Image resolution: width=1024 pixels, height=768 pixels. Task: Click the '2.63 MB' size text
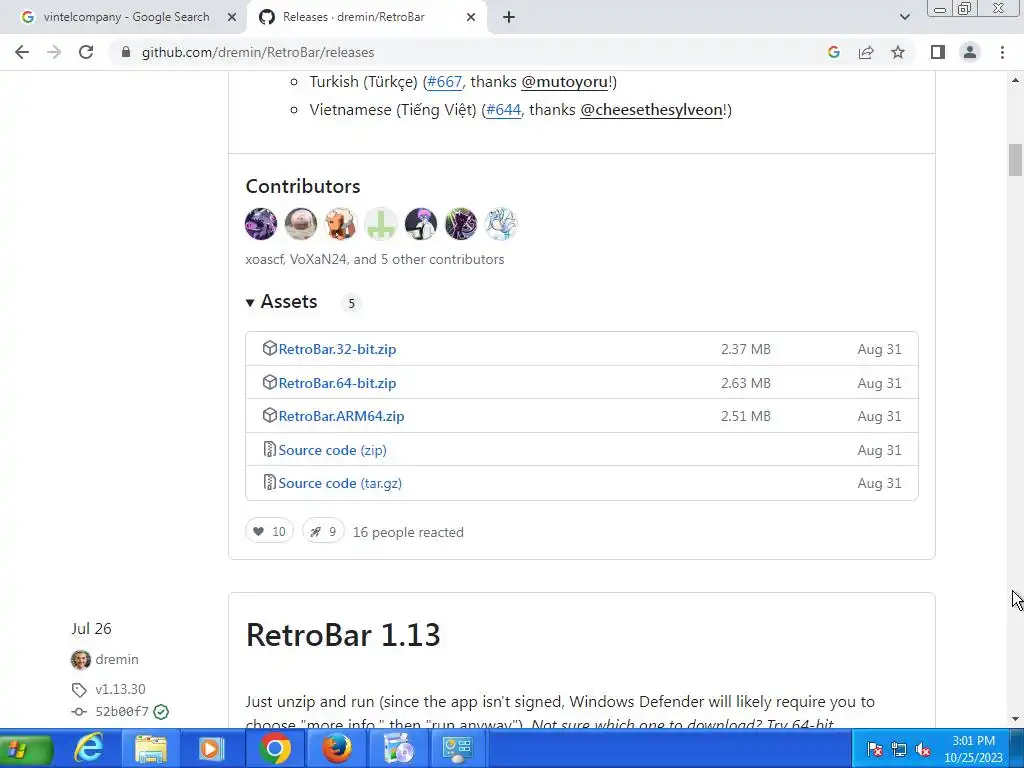746,383
